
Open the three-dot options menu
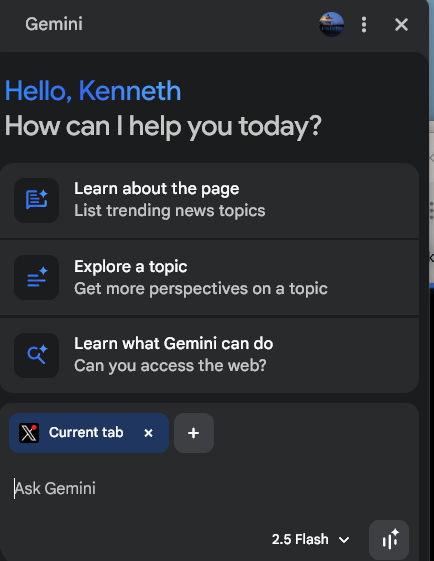(364, 25)
